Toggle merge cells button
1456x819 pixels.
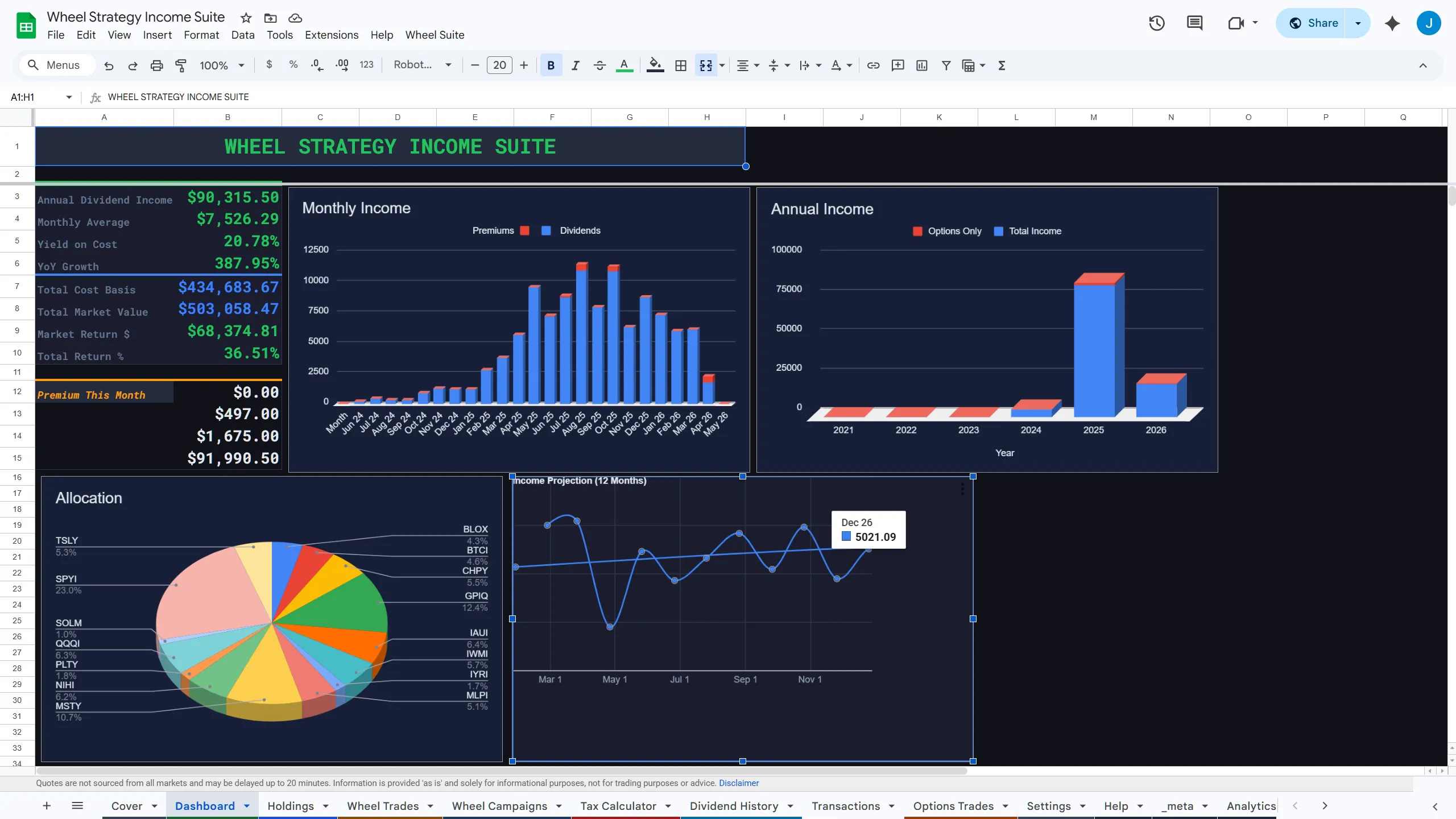[706, 65]
